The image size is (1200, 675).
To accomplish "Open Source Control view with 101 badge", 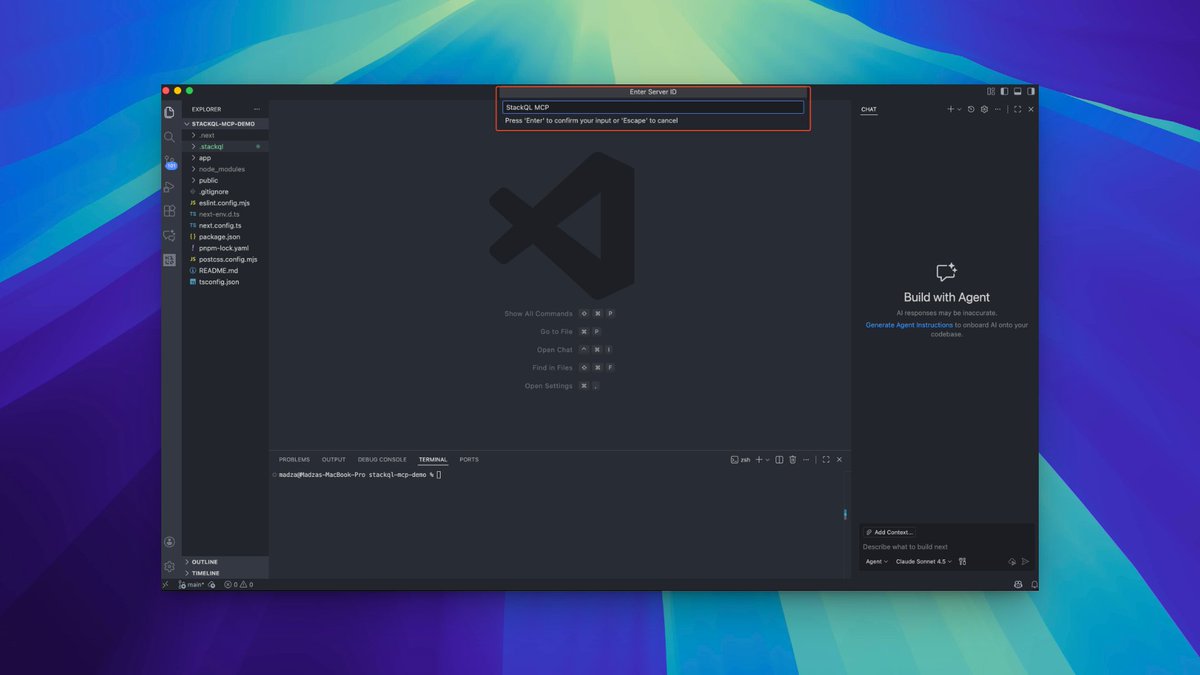I will click(169, 162).
